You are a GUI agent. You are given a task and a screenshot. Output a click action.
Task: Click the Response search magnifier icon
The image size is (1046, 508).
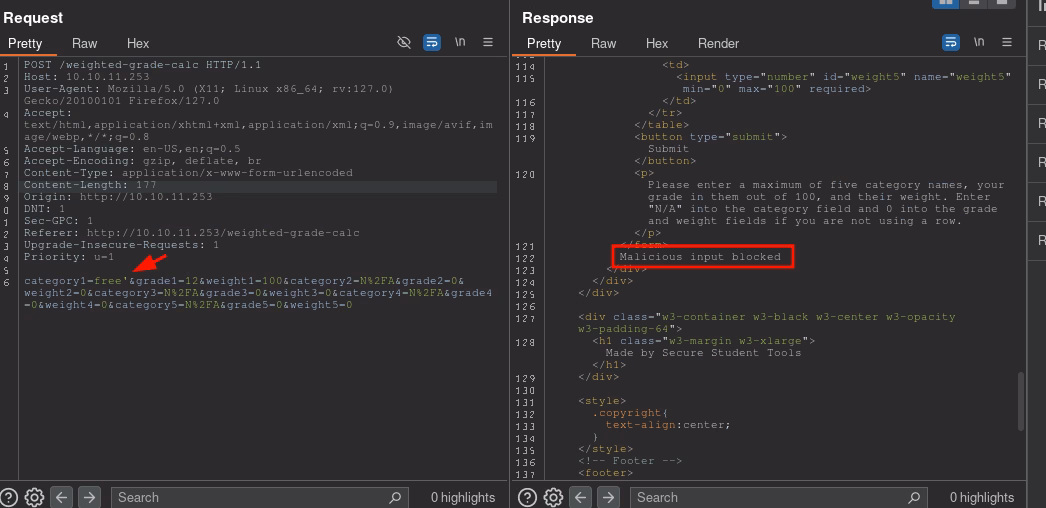(914, 497)
